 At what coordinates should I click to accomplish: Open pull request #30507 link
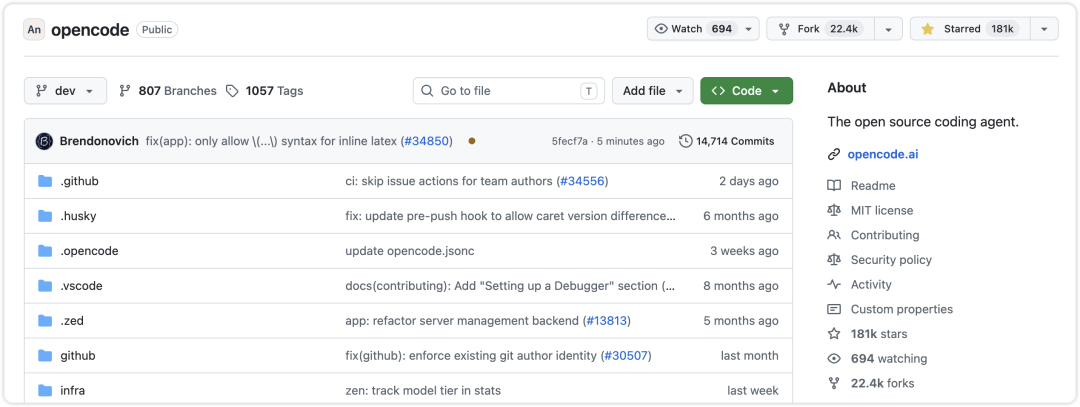(x=626, y=356)
